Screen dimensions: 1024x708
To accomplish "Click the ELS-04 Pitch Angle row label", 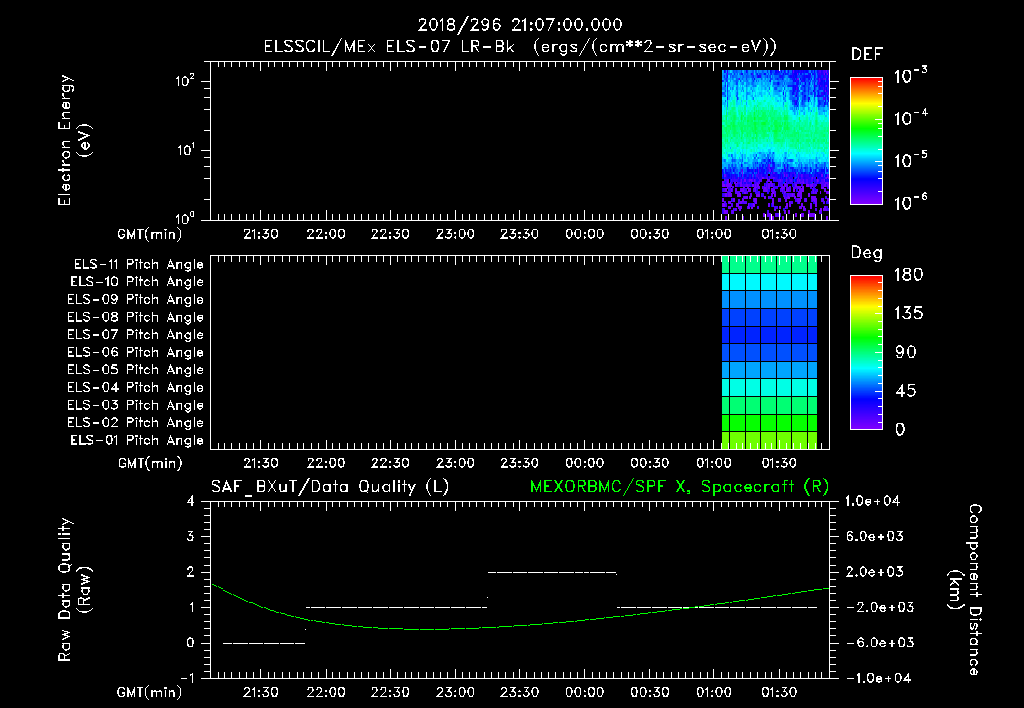I will (x=135, y=388).
